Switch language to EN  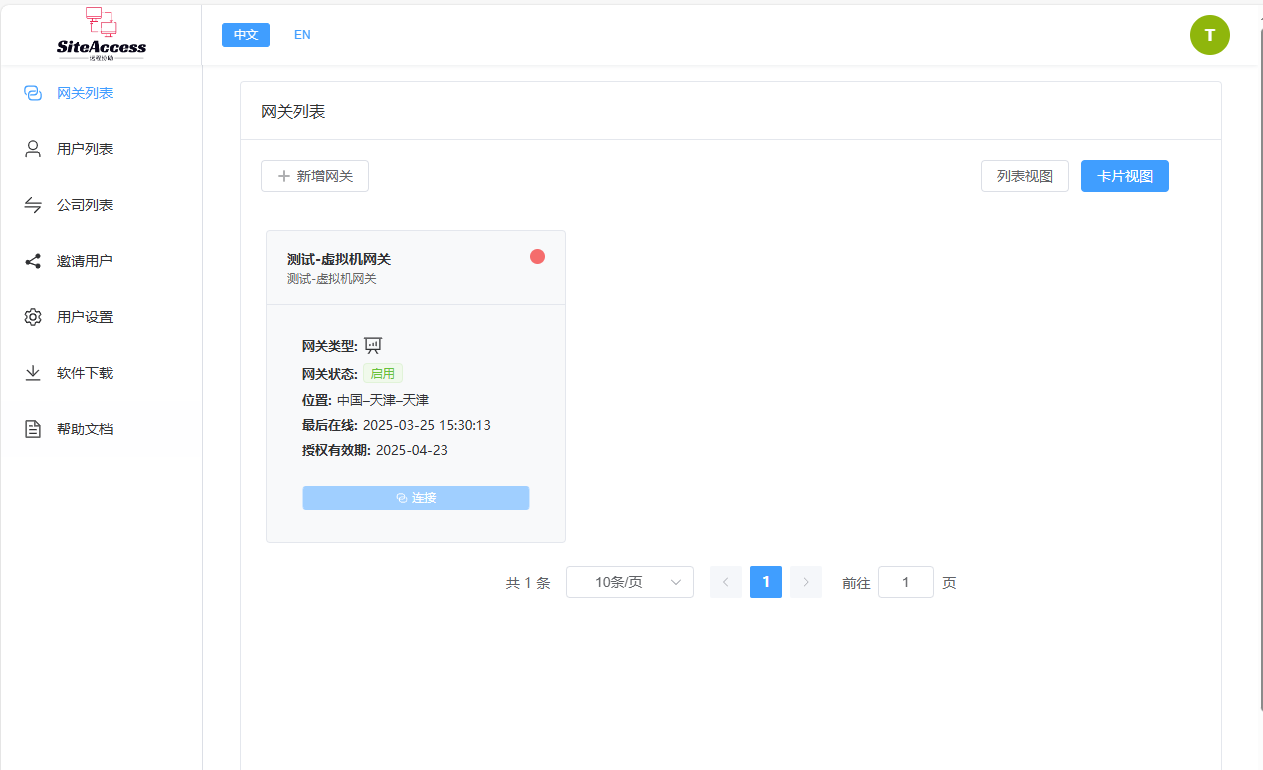(302, 35)
